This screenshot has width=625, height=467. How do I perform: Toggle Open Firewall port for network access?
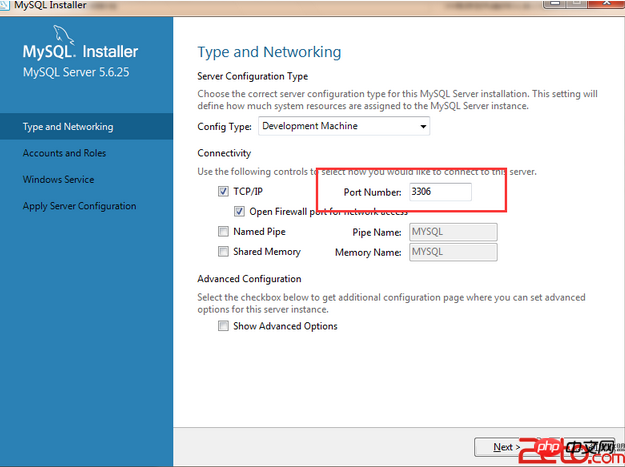tap(239, 212)
